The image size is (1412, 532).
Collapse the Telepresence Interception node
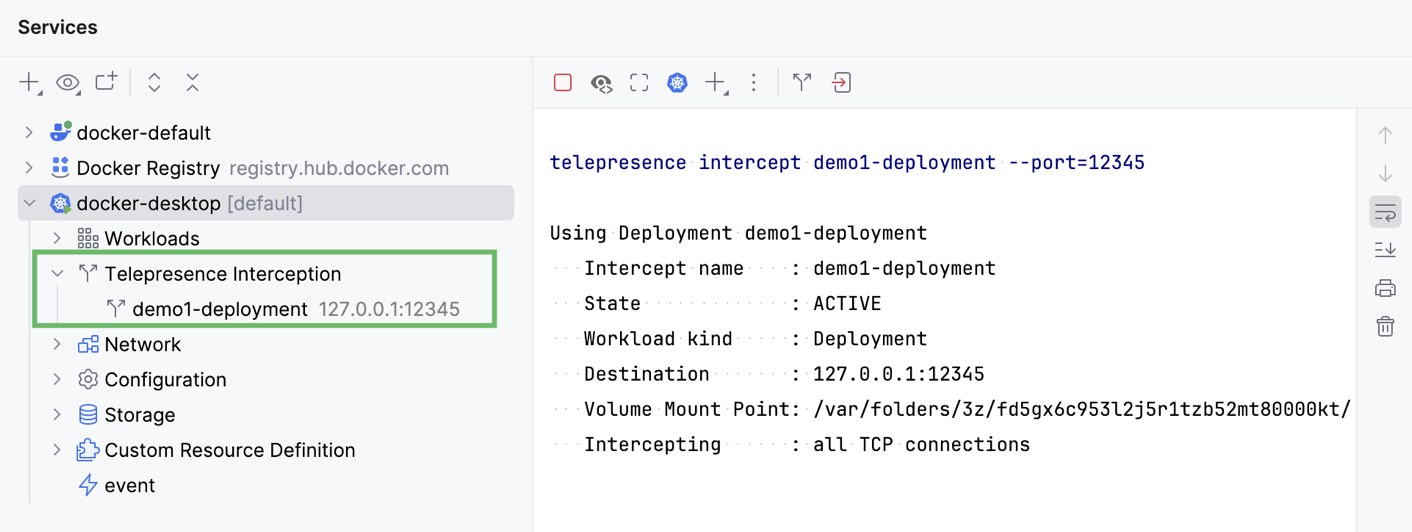pyautogui.click(x=57, y=273)
